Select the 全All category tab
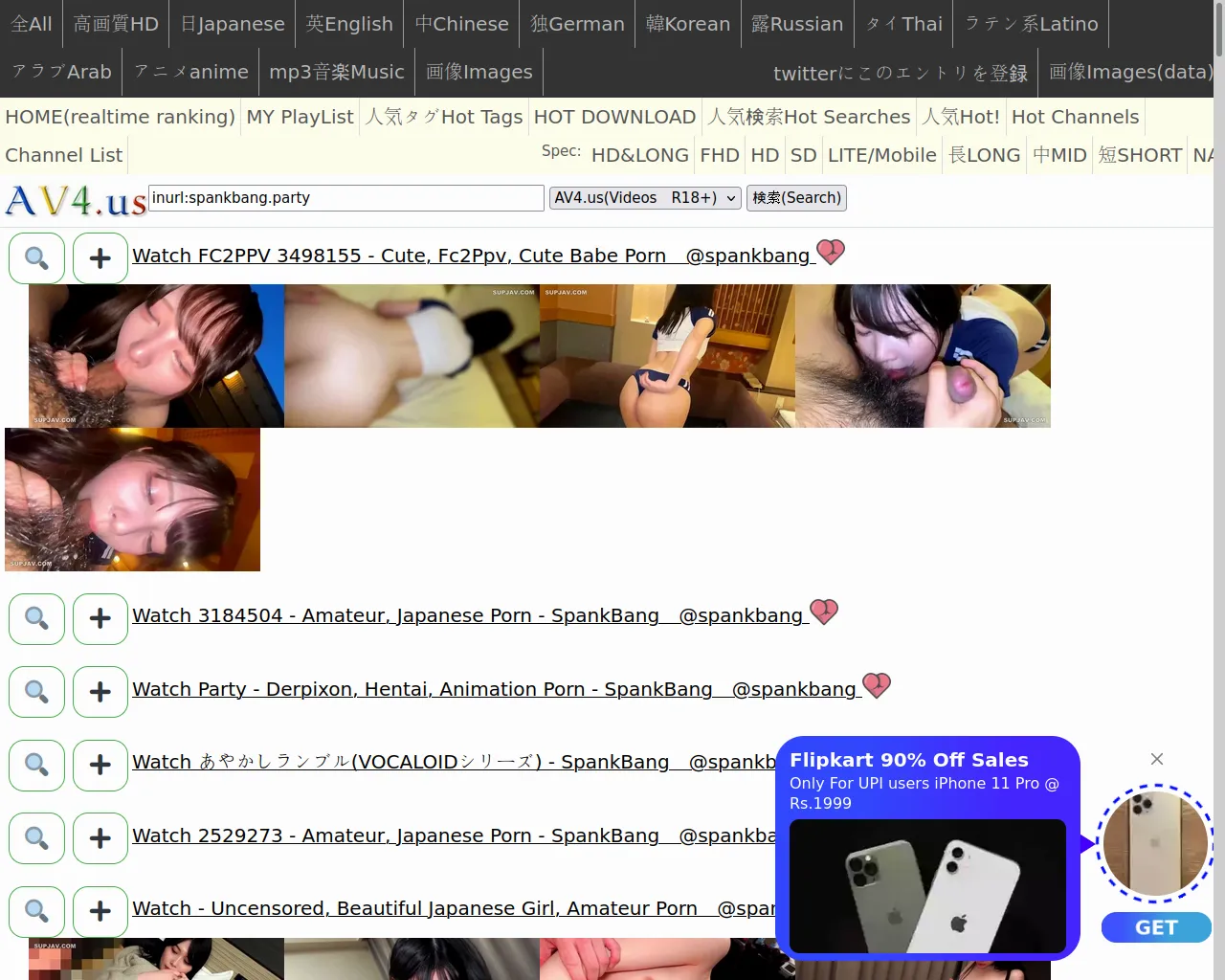Image resolution: width=1225 pixels, height=980 pixels. (32, 24)
